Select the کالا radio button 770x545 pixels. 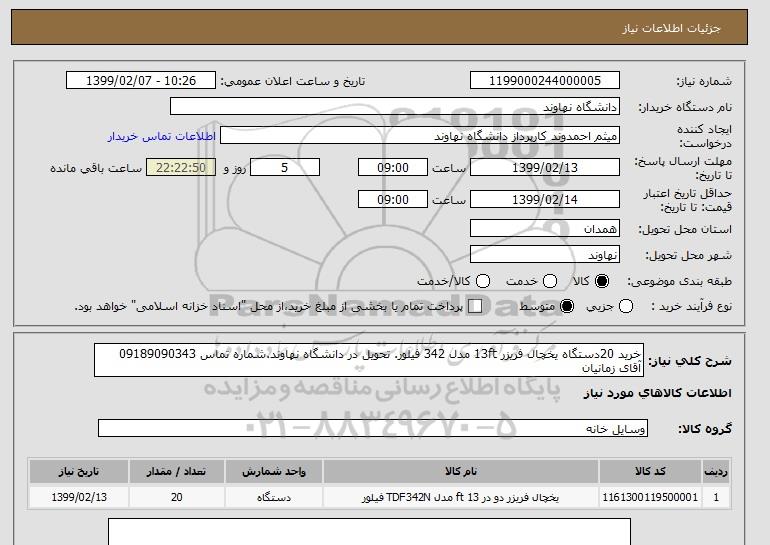[x=602, y=281]
